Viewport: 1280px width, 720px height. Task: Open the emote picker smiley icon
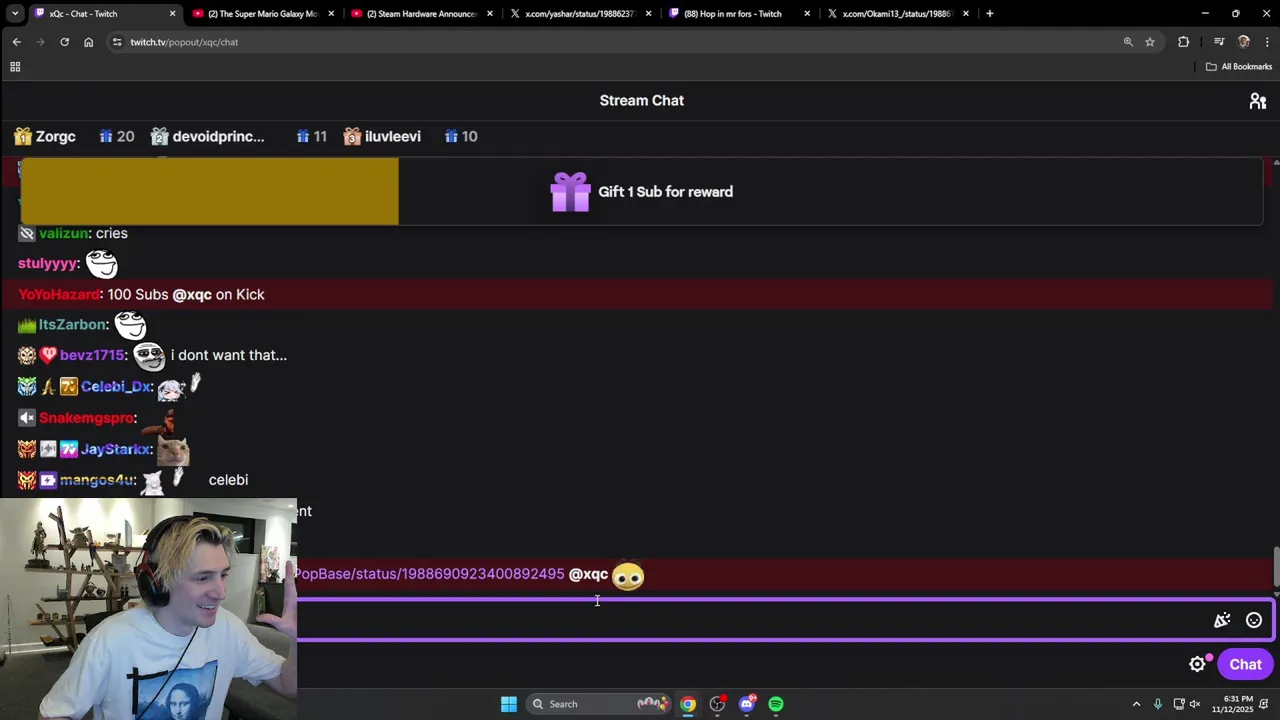(1254, 620)
